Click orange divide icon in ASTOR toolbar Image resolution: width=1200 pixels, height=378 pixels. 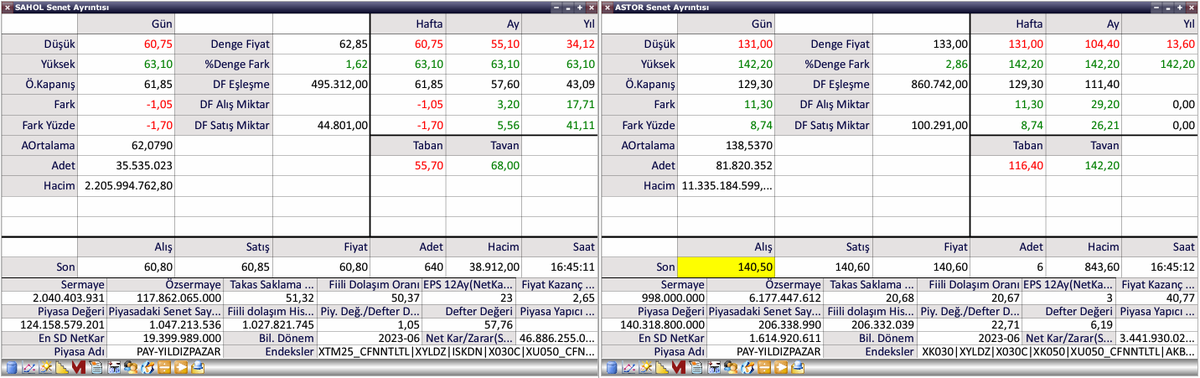point(764,367)
